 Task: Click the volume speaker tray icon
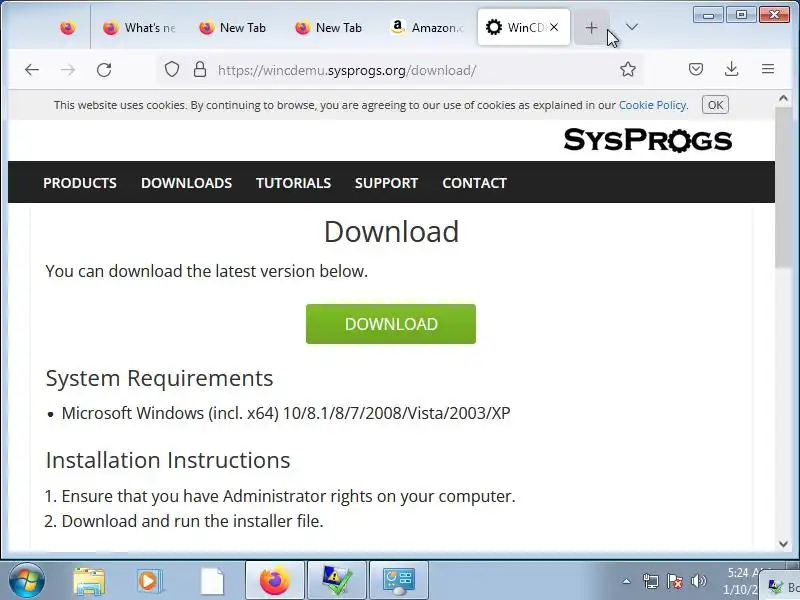tap(698, 581)
